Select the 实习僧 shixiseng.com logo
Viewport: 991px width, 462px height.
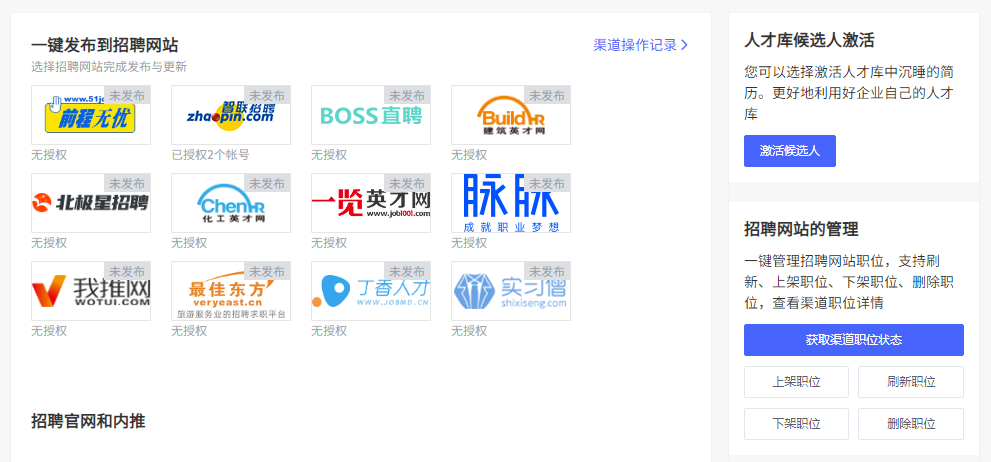tap(511, 291)
